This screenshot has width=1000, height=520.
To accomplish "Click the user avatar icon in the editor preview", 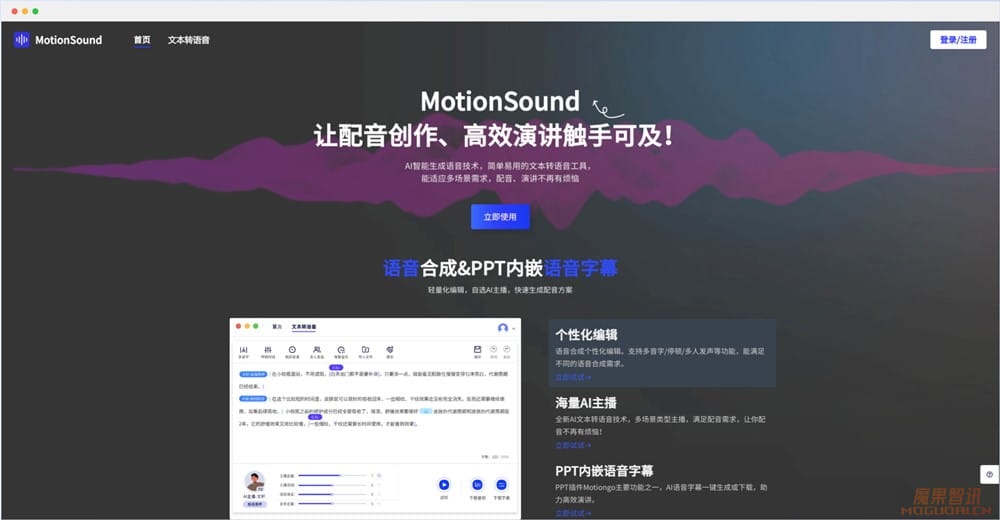I will click(503, 327).
